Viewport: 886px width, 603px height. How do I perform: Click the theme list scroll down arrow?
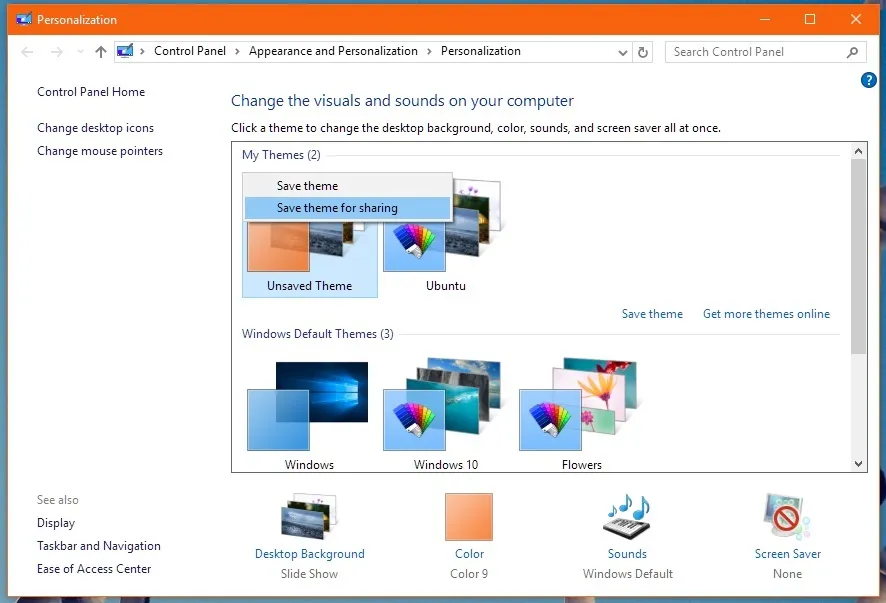point(858,464)
